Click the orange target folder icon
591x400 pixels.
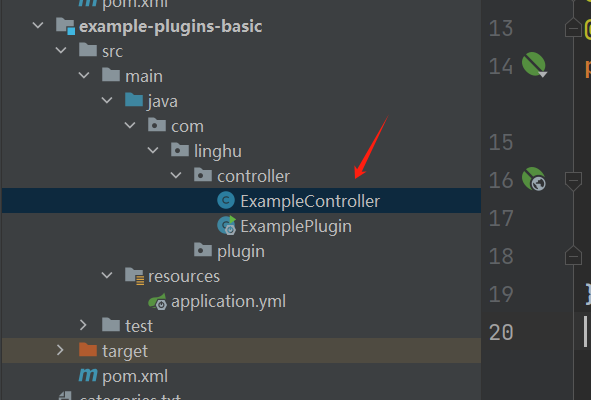point(88,350)
